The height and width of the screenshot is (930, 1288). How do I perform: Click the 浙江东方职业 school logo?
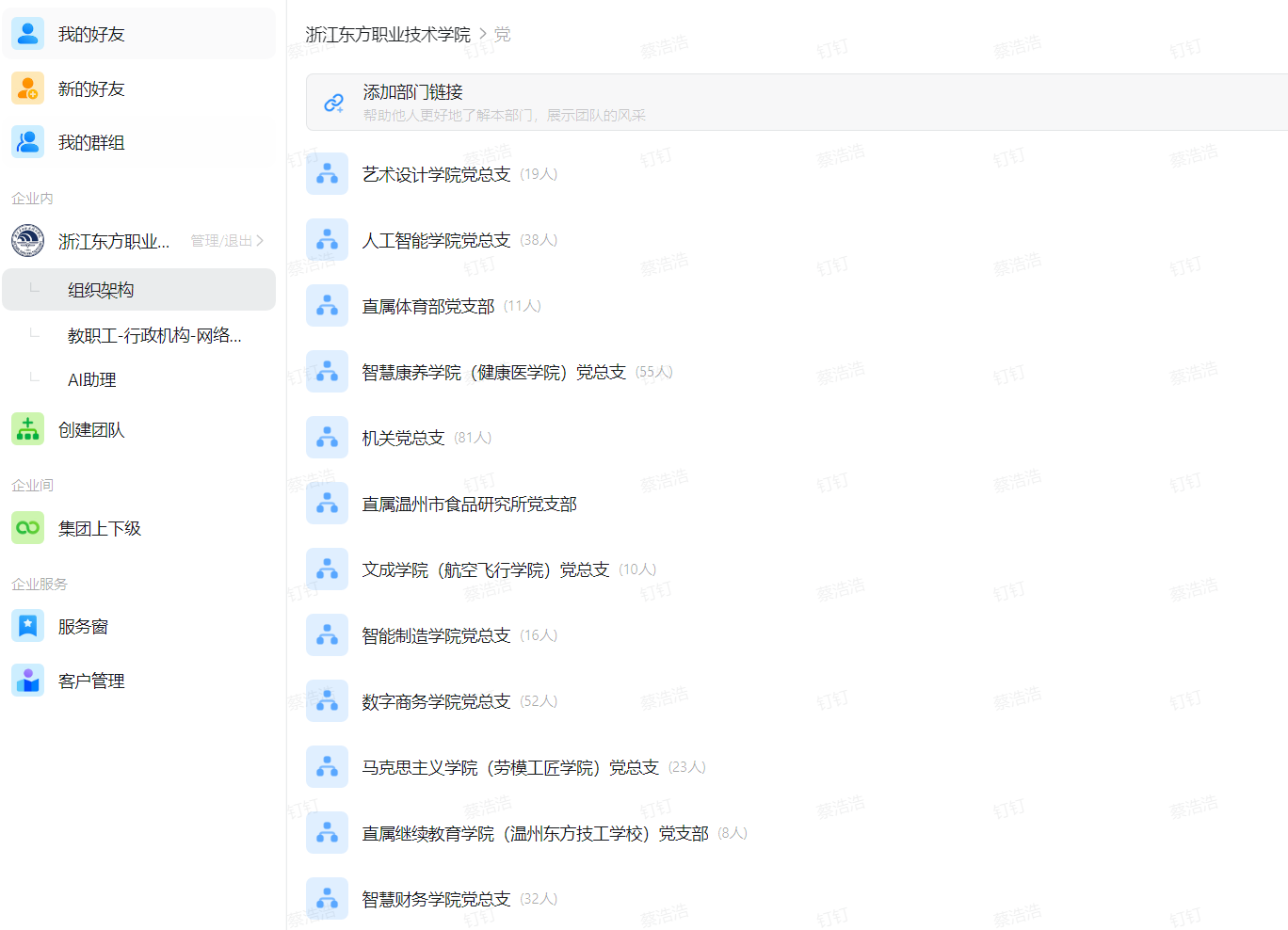(27, 241)
